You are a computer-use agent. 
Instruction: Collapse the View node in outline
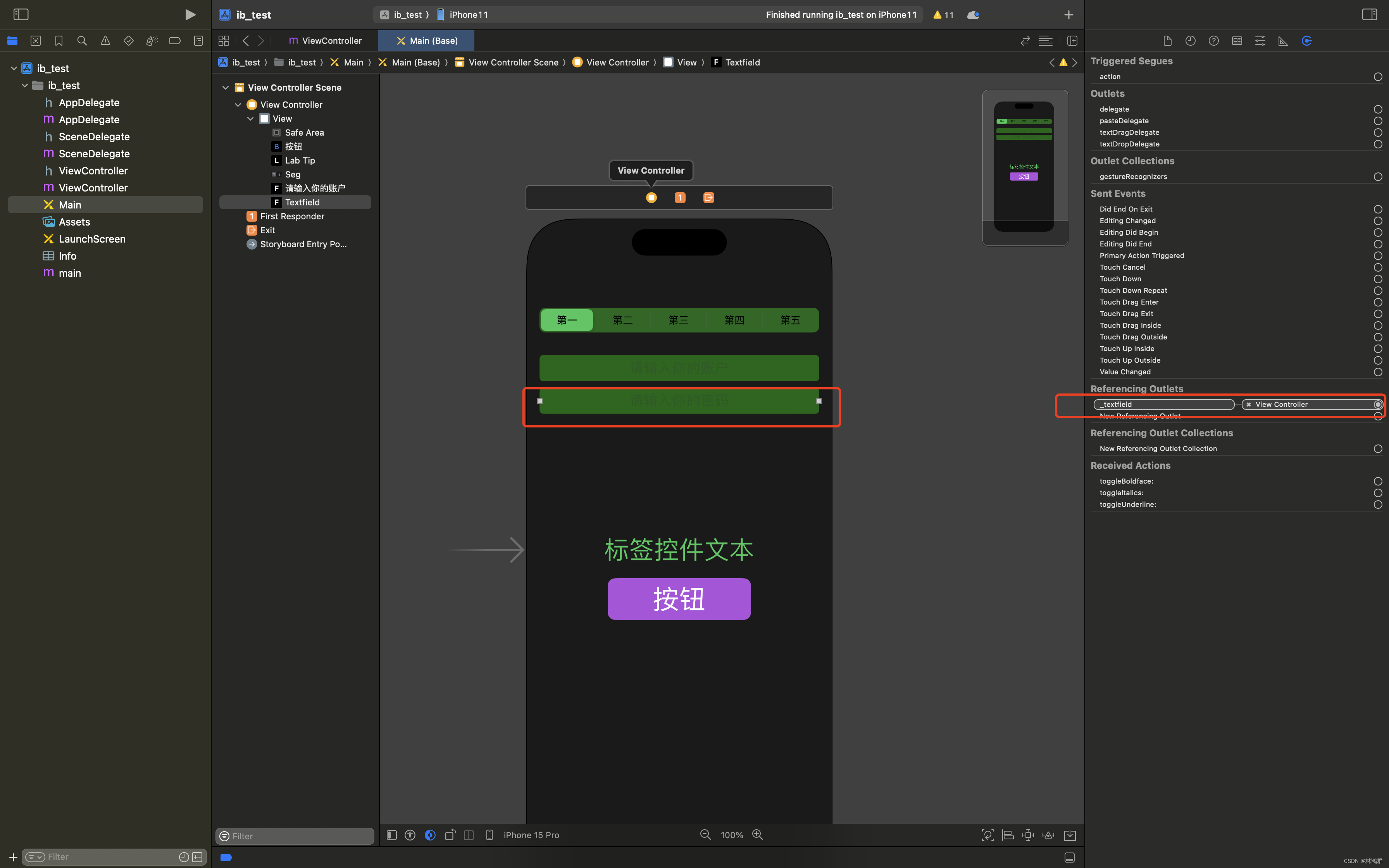point(250,119)
